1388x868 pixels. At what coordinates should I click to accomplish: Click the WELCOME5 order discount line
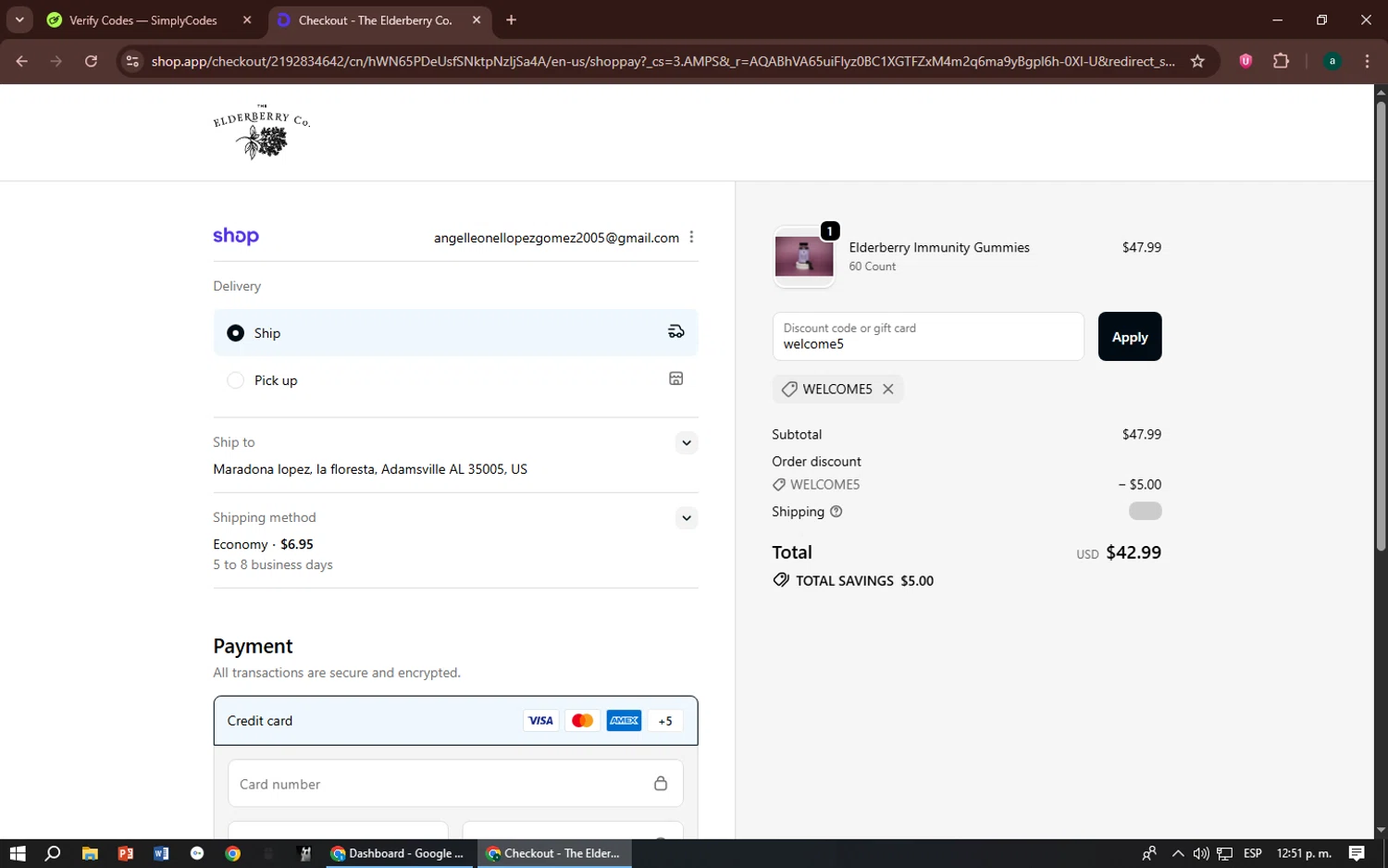(966, 484)
